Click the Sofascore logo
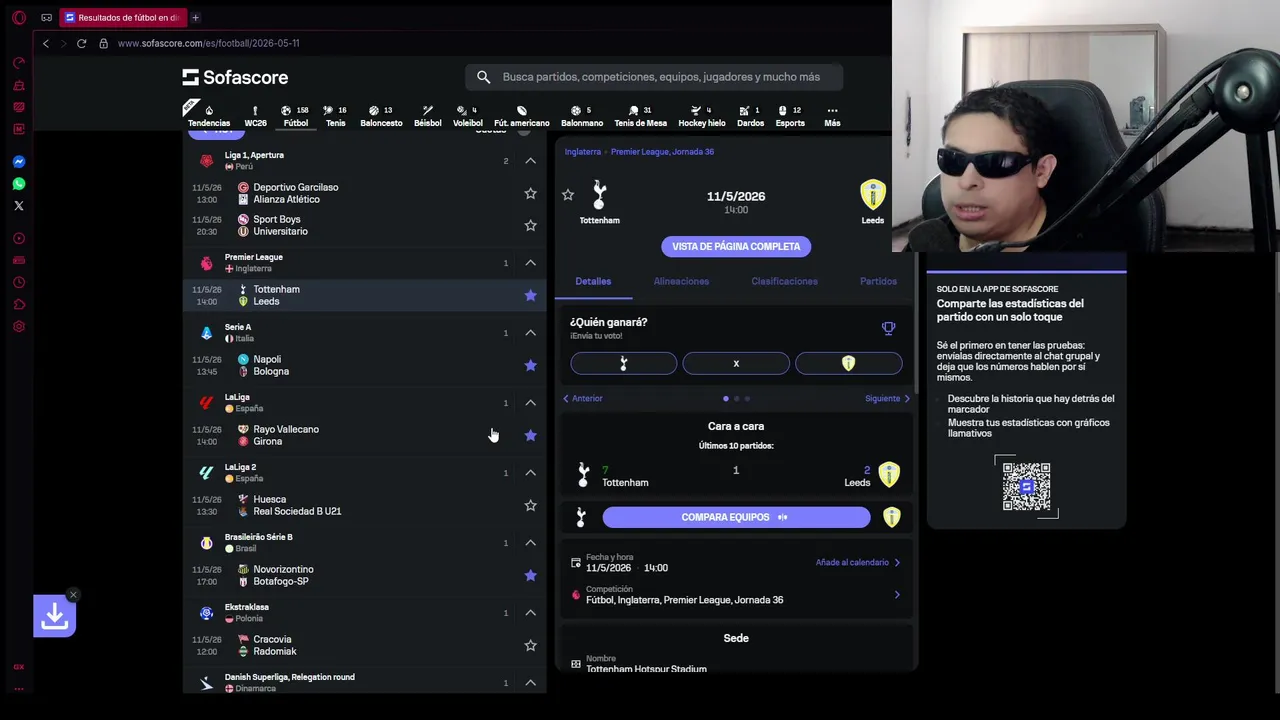 pyautogui.click(x=235, y=77)
